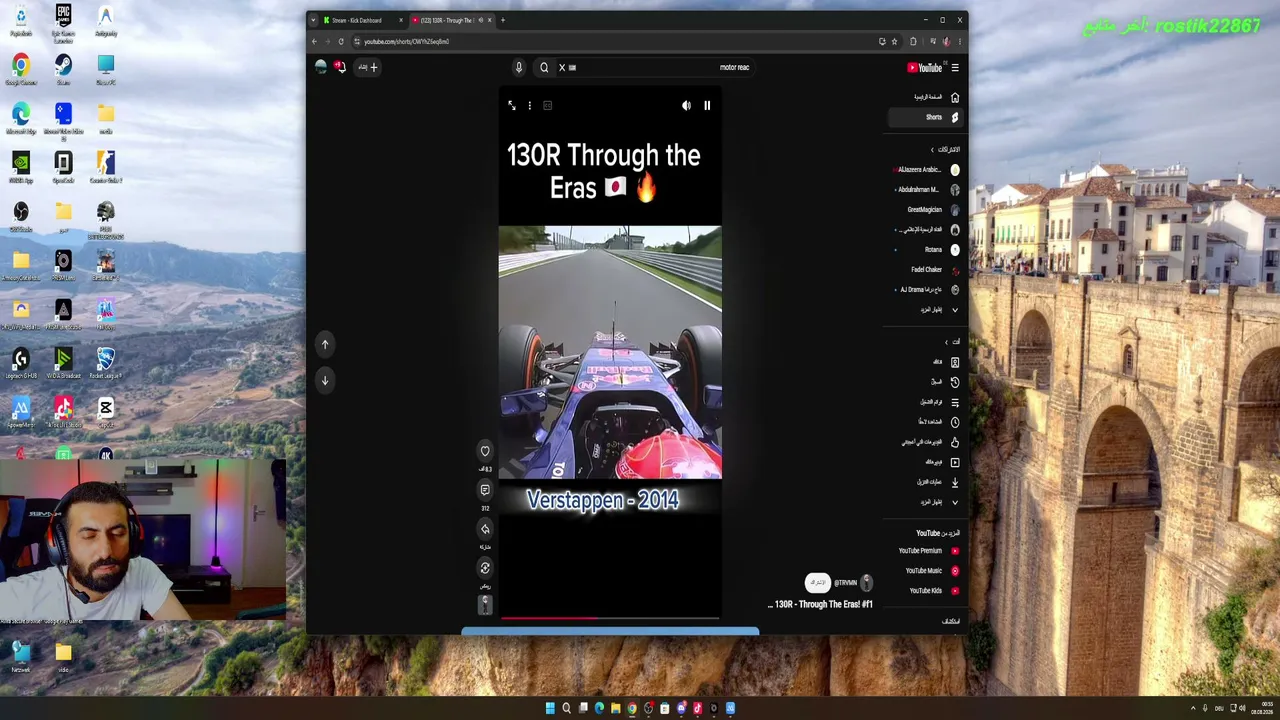The image size is (1280, 720).
Task: Go back in Chrome
Action: [314, 42]
